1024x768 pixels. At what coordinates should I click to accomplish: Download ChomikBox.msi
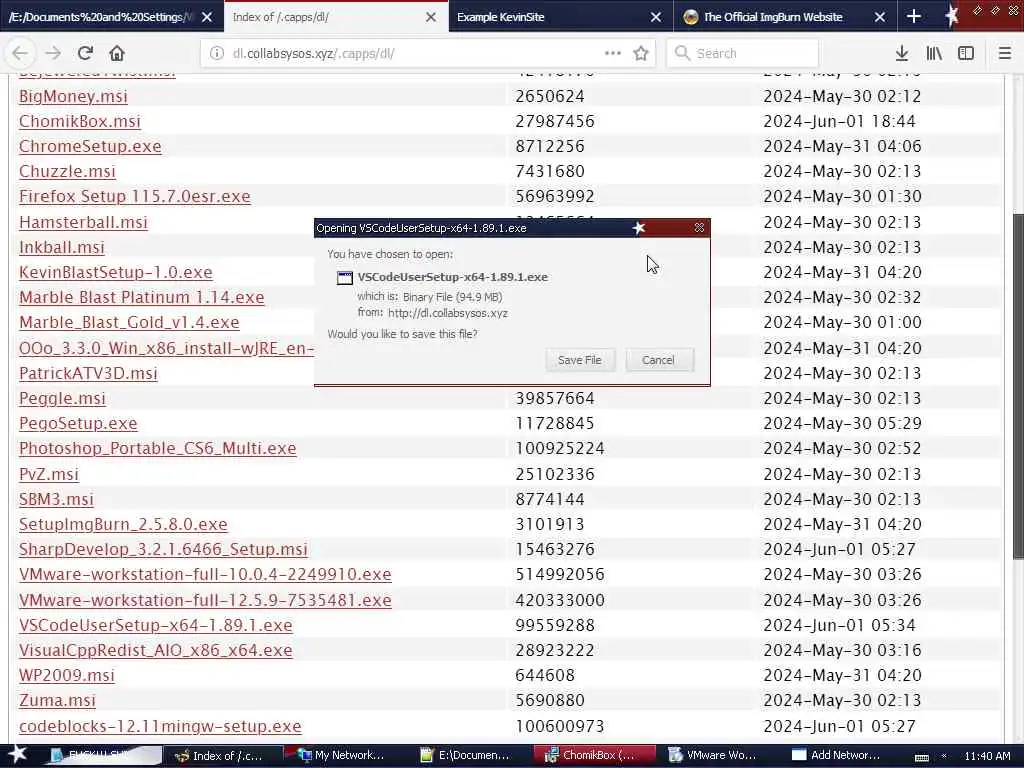pos(80,121)
